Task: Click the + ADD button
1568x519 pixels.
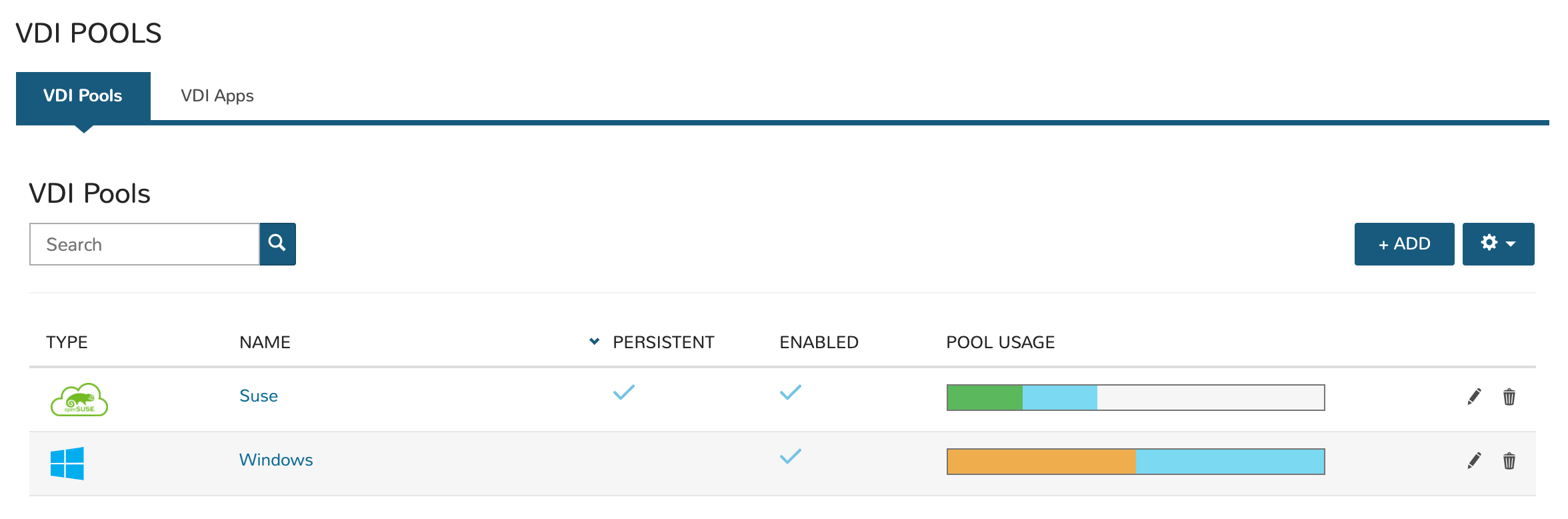Action: (1404, 244)
